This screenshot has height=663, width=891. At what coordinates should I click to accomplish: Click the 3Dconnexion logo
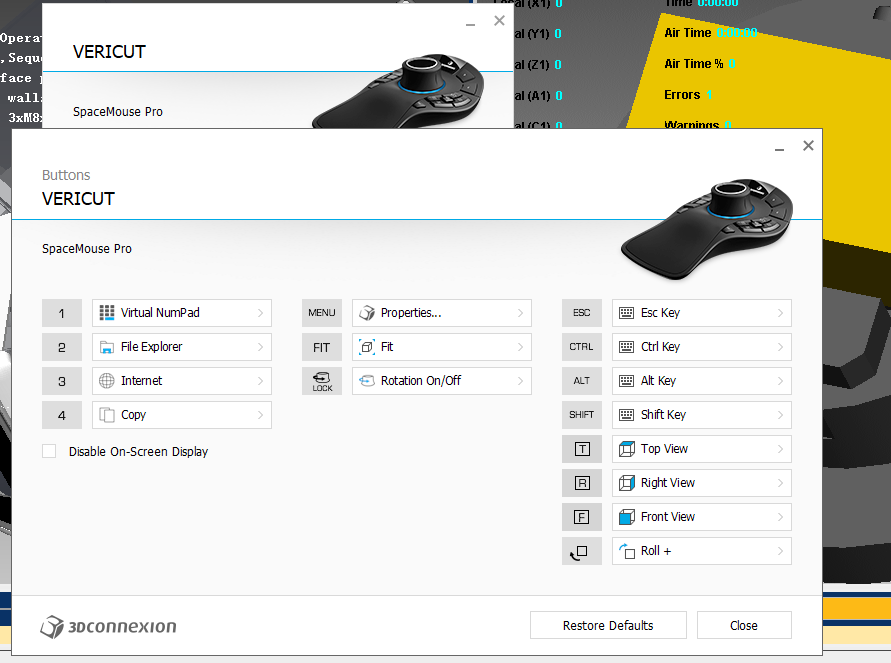click(x=108, y=627)
